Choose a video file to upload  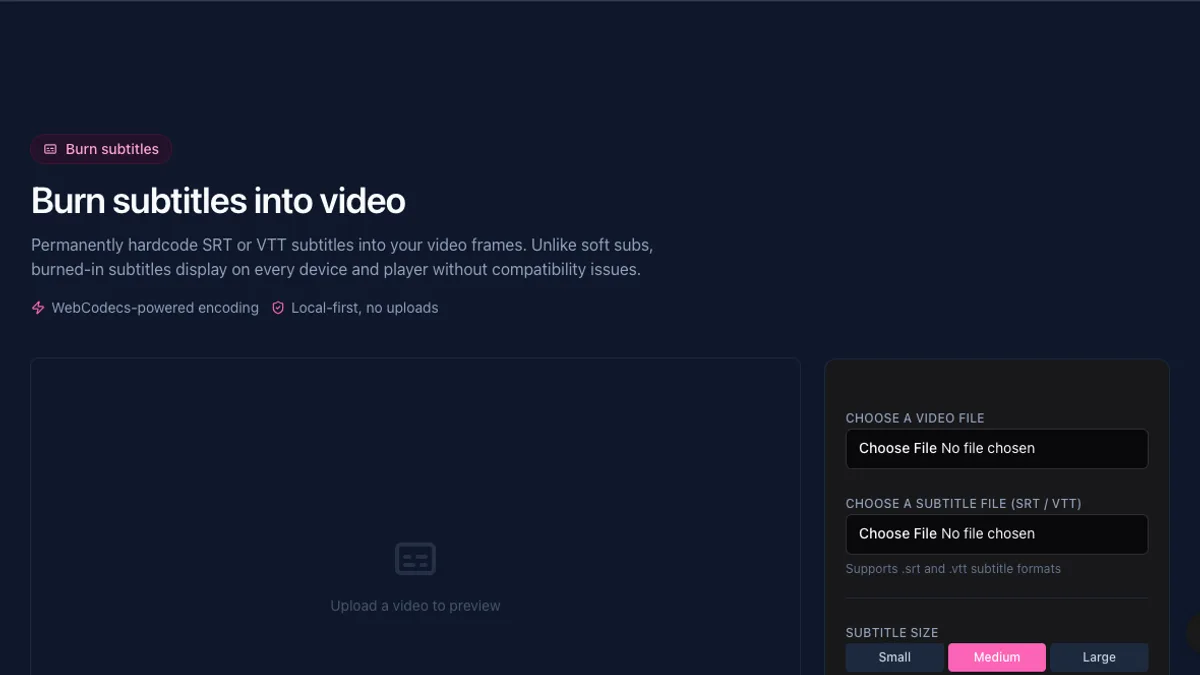pos(997,449)
